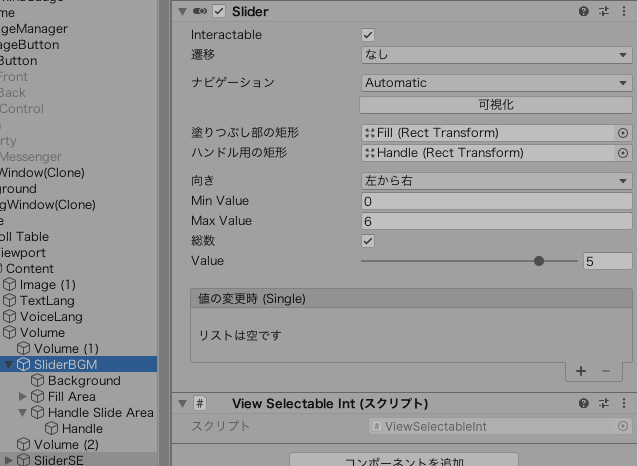Click the 可視化 visualize button
This screenshot has height=466, width=637.
point(496,105)
